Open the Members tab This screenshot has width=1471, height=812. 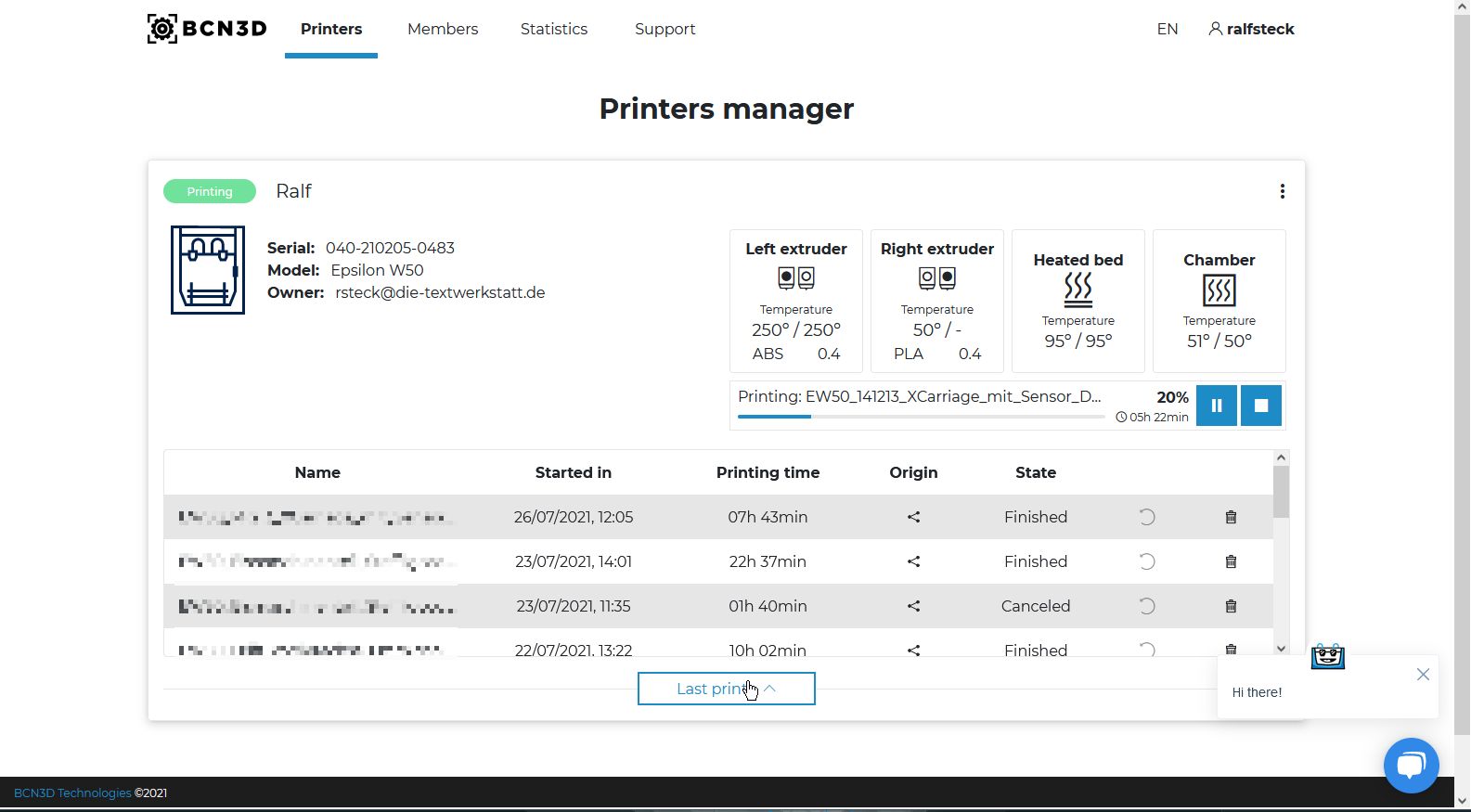tap(443, 29)
